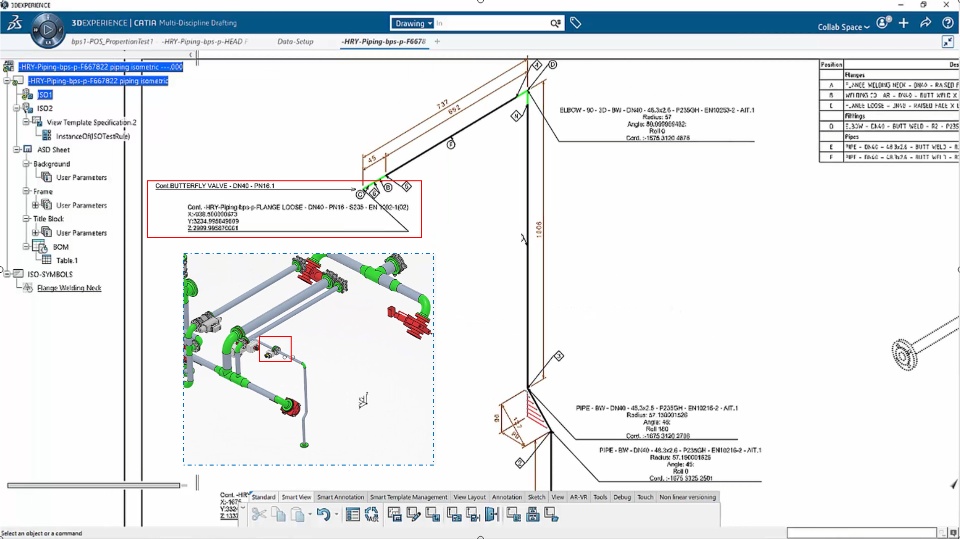Click the list properties icon after Undo
This screenshot has height=539, width=960.
point(353,514)
